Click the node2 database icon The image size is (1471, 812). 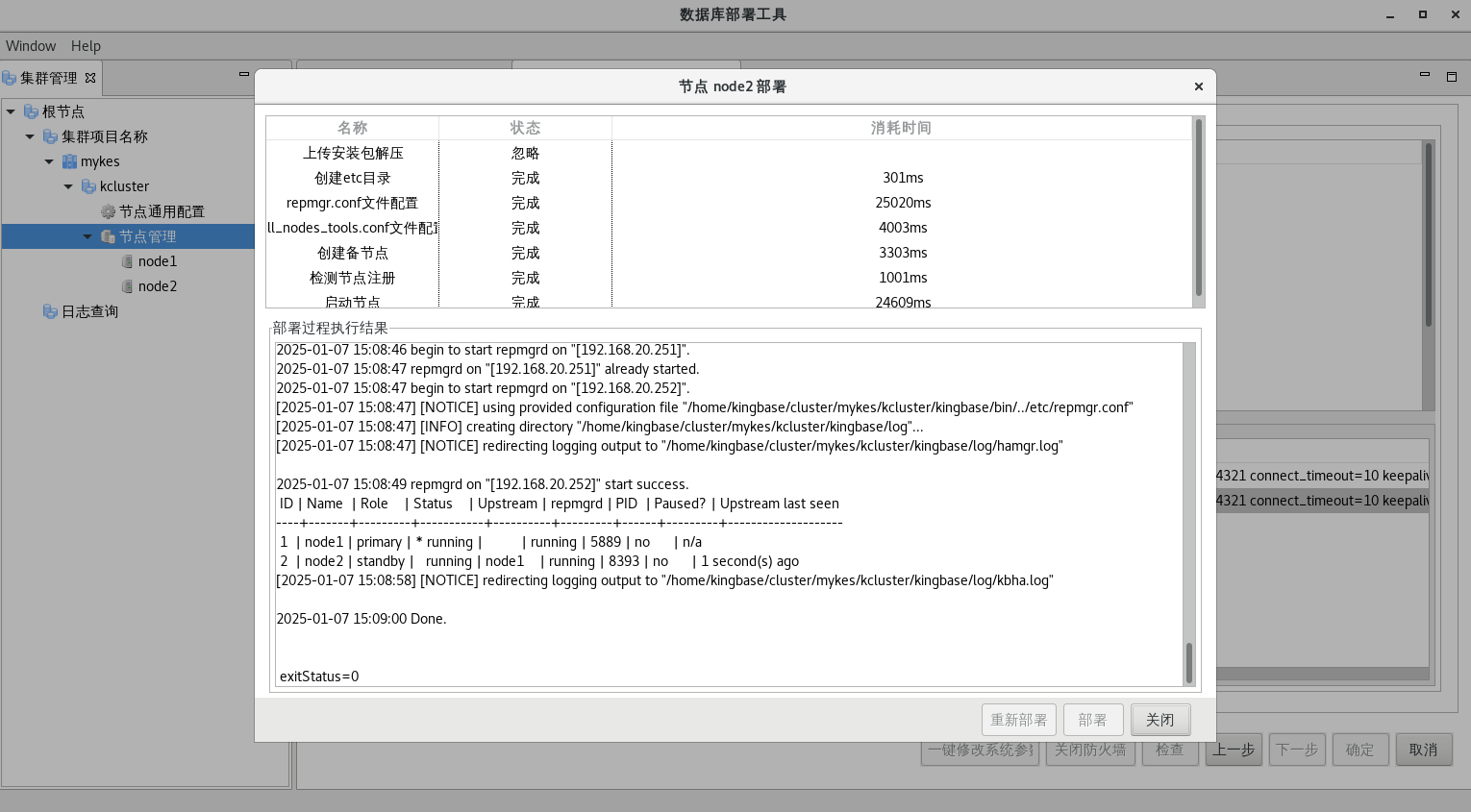[x=127, y=286]
